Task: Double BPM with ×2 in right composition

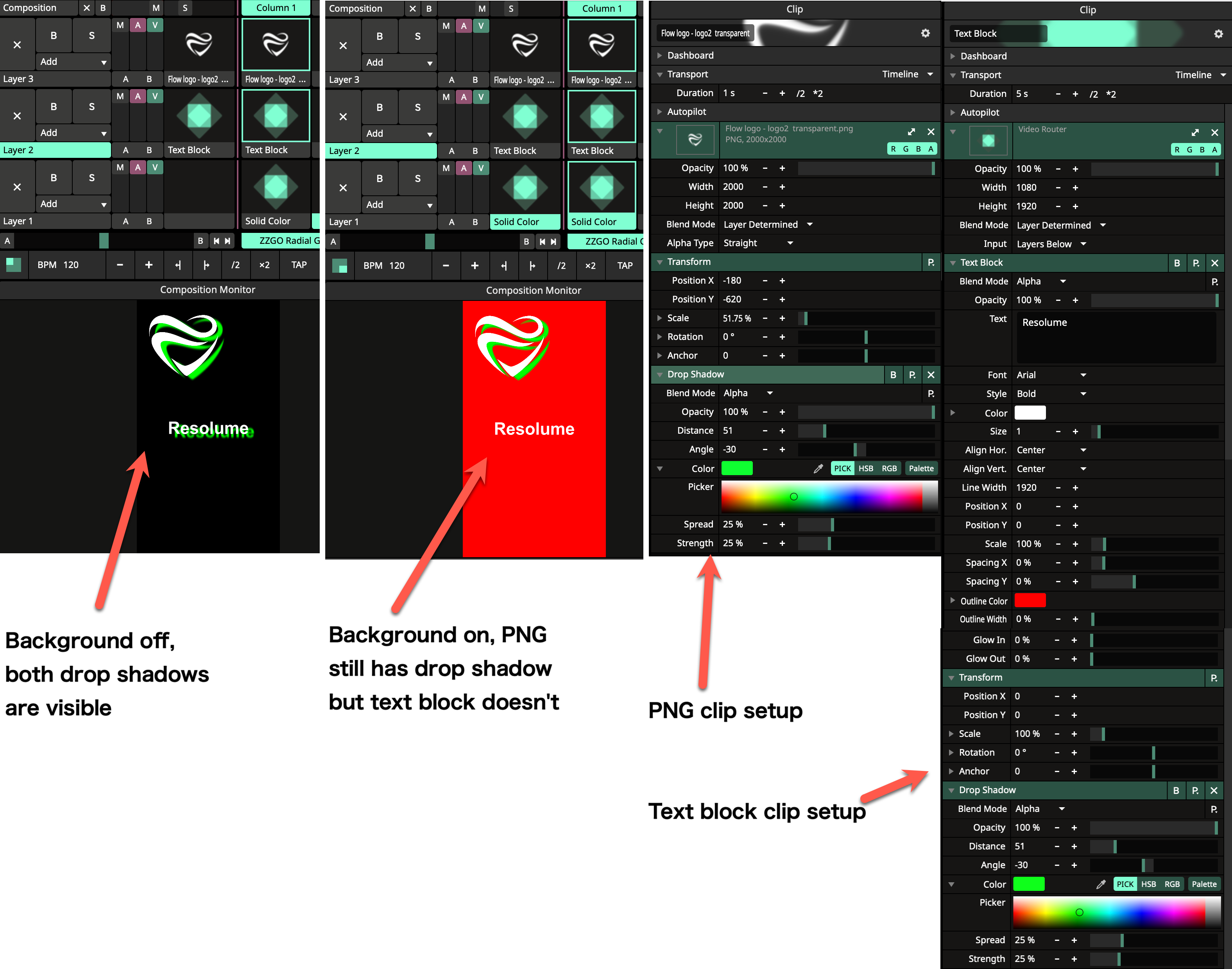Action: pyautogui.click(x=590, y=266)
